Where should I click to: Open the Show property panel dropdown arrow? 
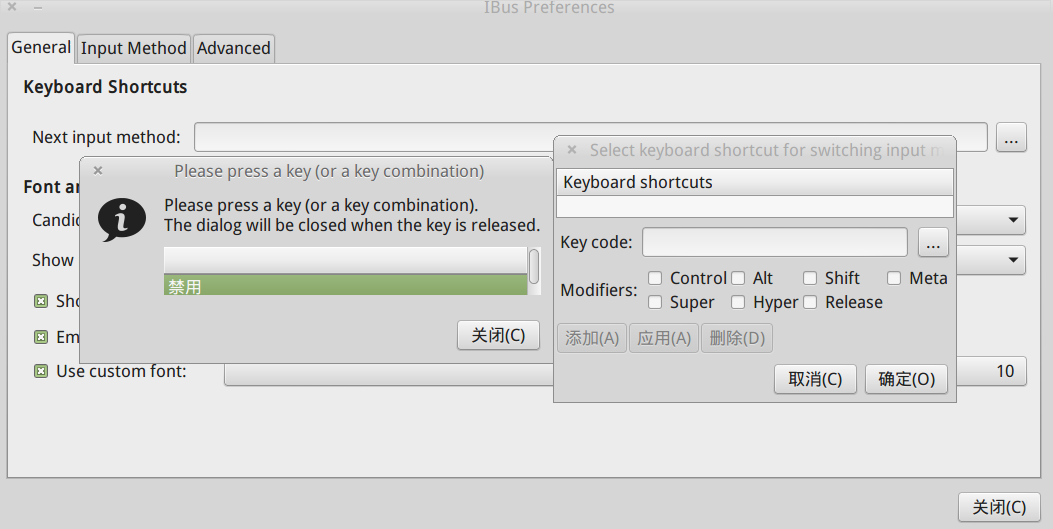1013,260
